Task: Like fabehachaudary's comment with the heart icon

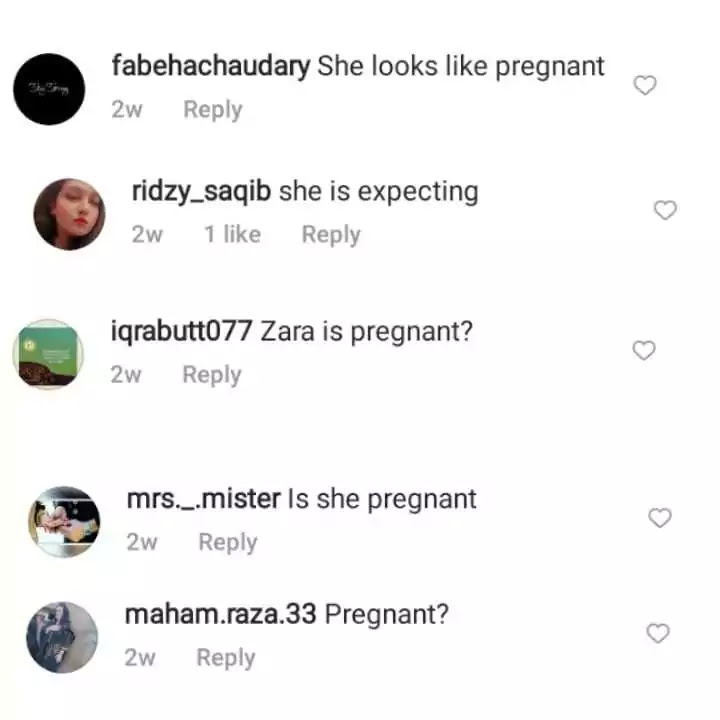Action: [x=645, y=85]
